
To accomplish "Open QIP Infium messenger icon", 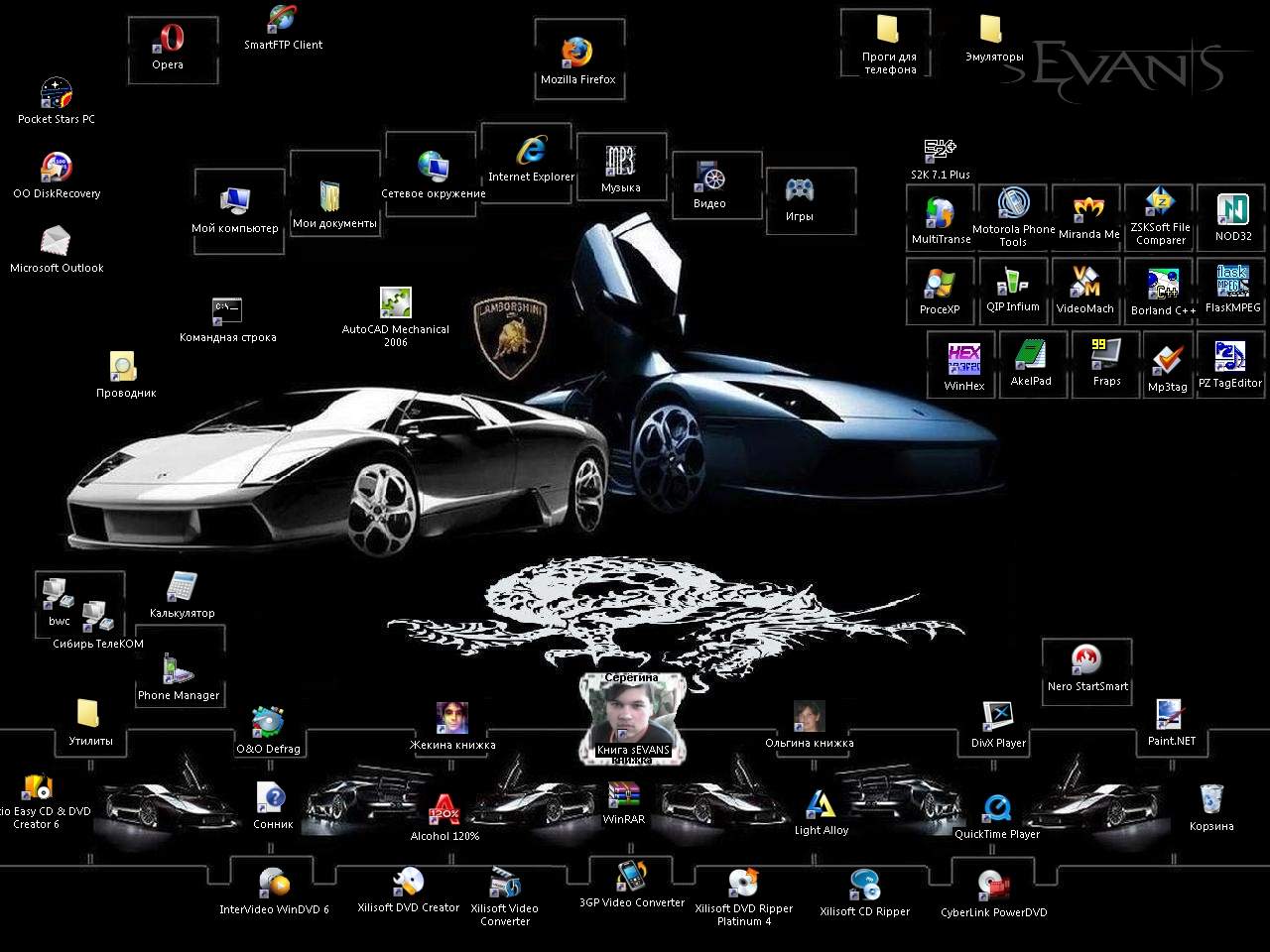I will [1012, 282].
